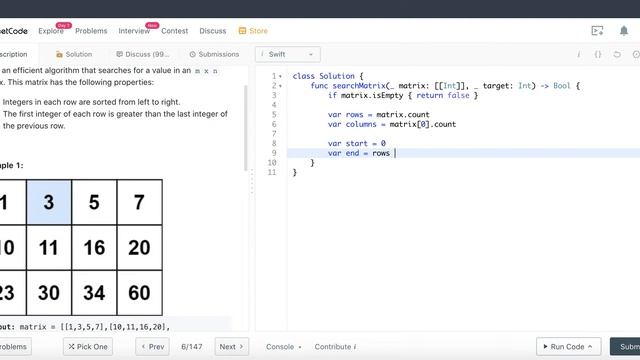
Task: Open the notifications bell
Action: [x=624, y=31]
